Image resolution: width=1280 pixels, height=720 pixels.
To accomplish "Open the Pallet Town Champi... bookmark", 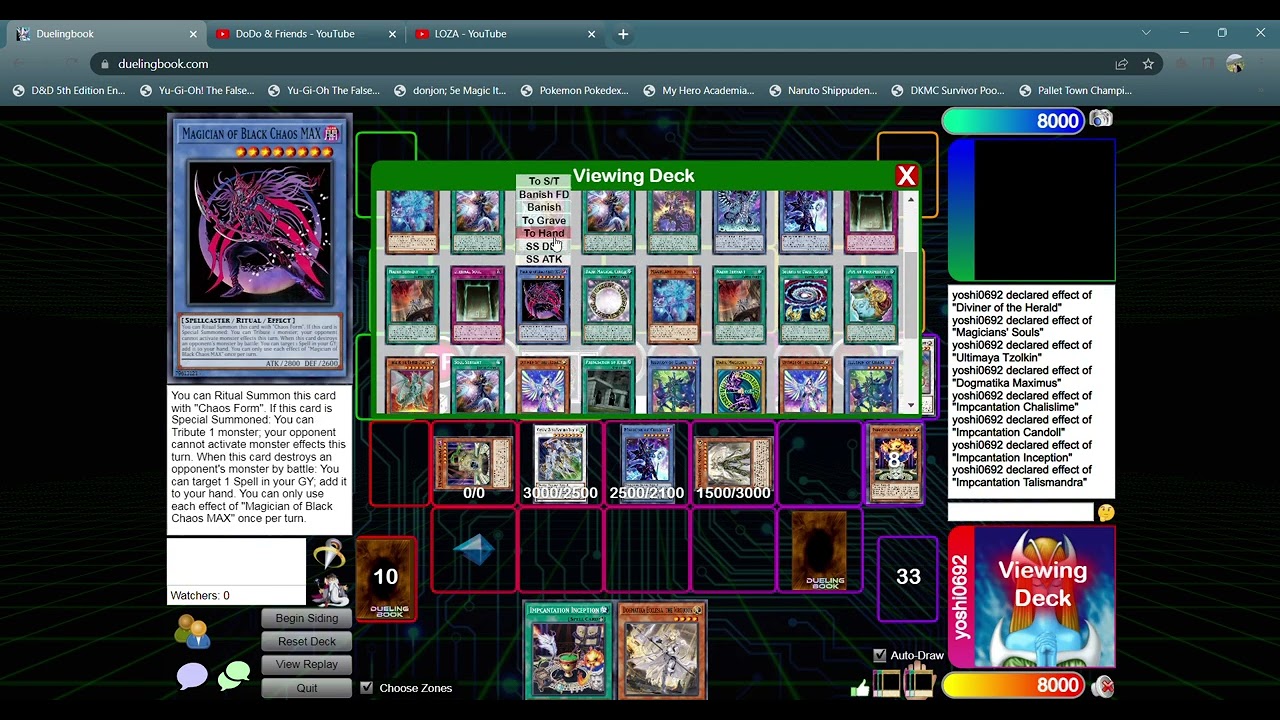I will (1075, 90).
